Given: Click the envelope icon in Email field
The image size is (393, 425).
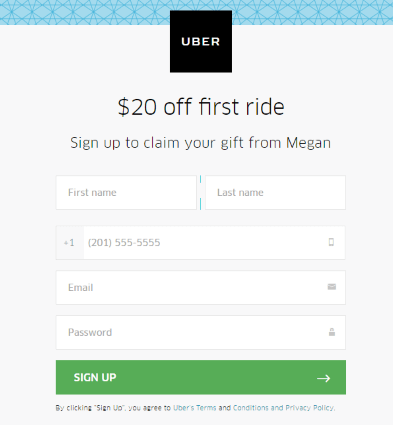Looking at the screenshot, I should [x=332, y=287].
